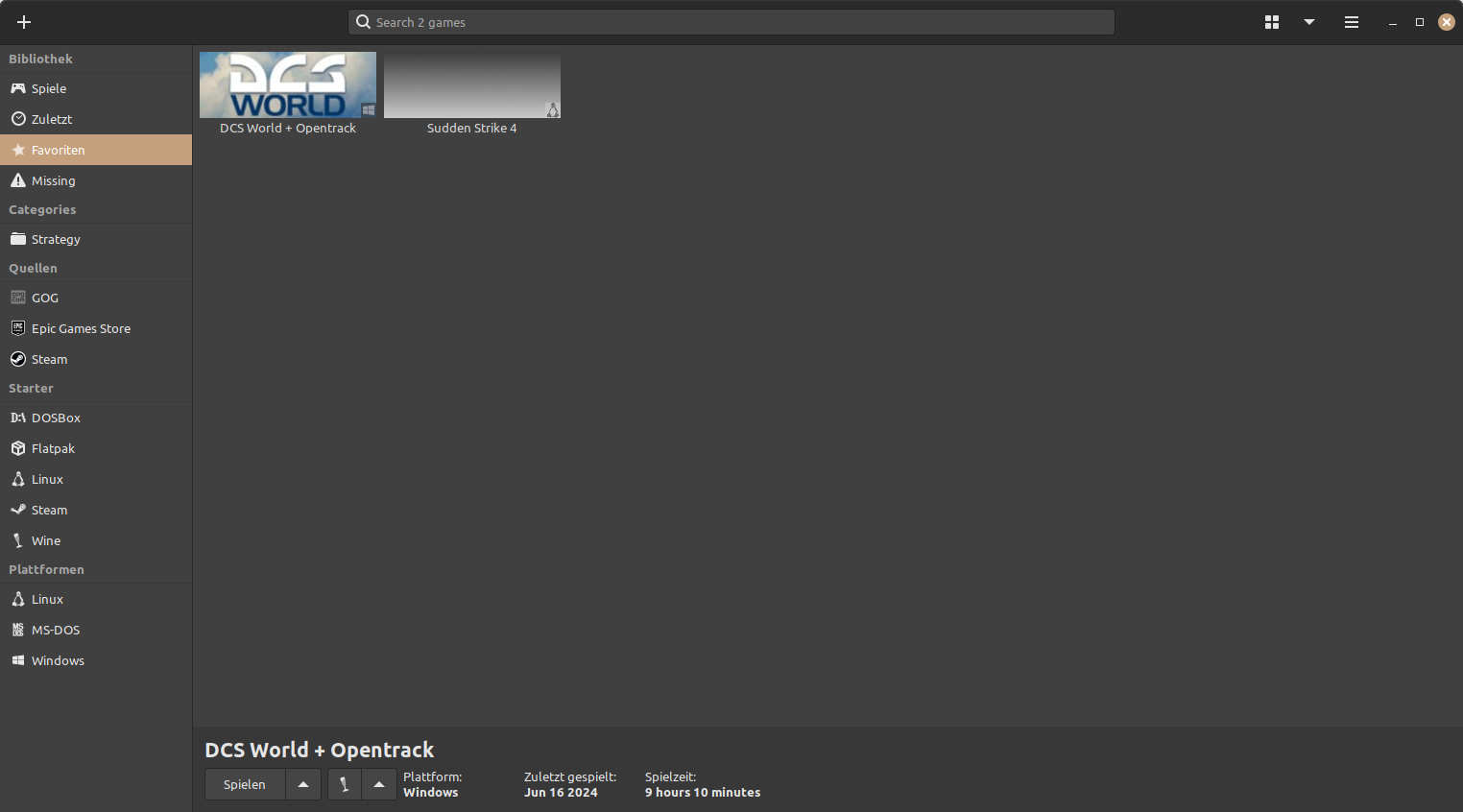Image resolution: width=1463 pixels, height=812 pixels.
Task: Select Steam under Starter
Action: (x=96, y=510)
